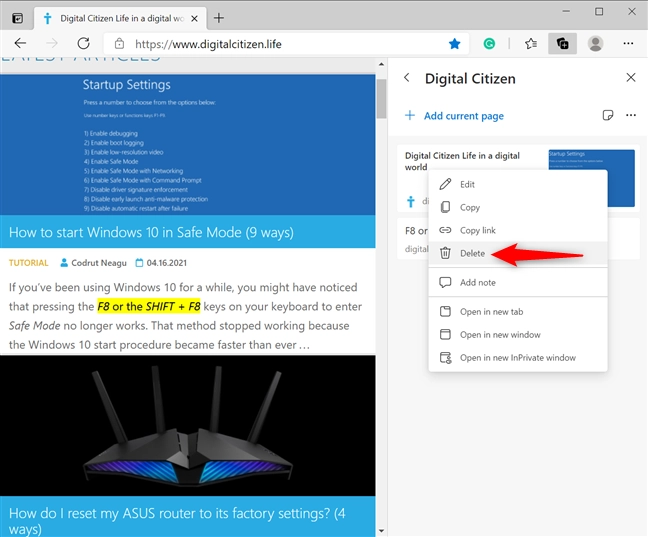Click the ASUS router image
The height and width of the screenshot is (537, 648).
(x=188, y=425)
